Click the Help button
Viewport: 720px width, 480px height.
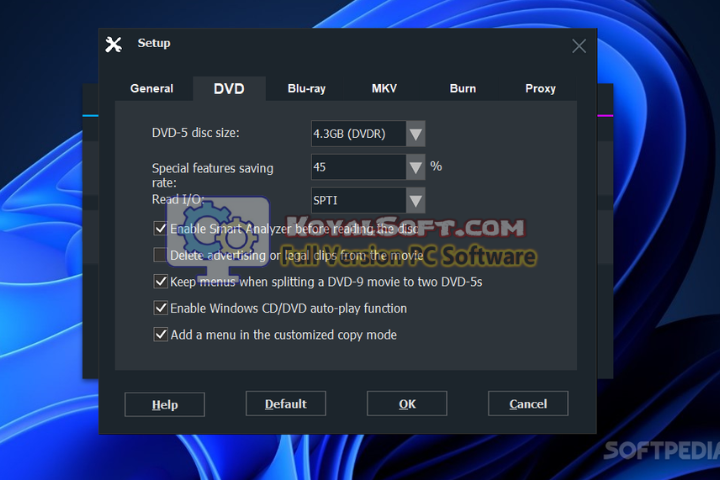point(164,404)
